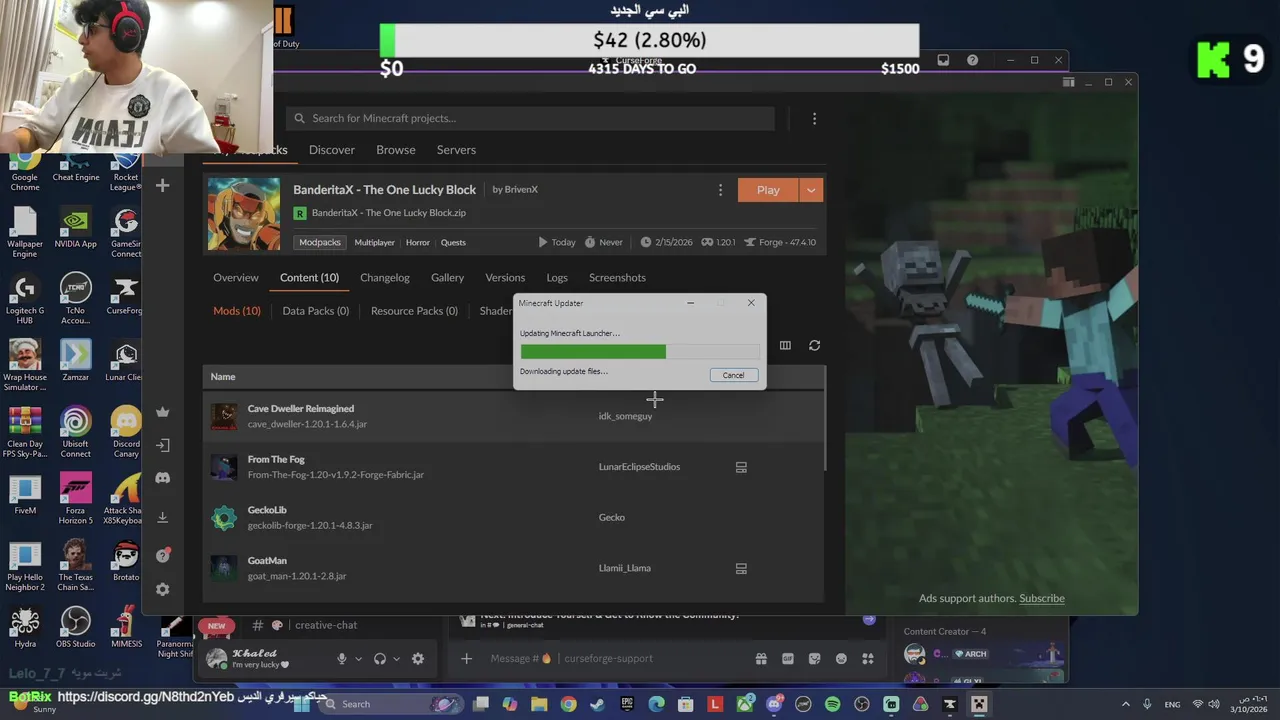Click the GeckoLib mod icon
The image size is (1280, 720).
224,517
